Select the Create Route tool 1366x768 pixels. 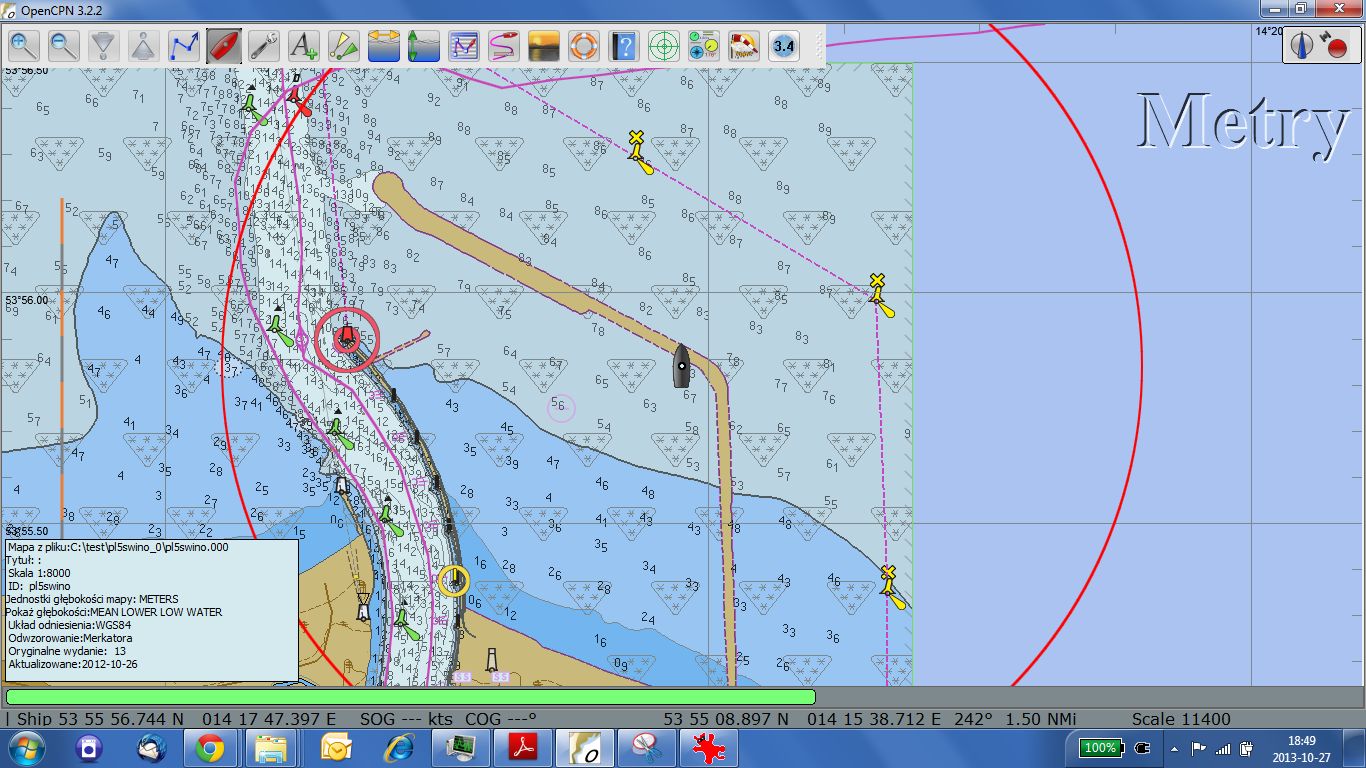tap(184, 46)
